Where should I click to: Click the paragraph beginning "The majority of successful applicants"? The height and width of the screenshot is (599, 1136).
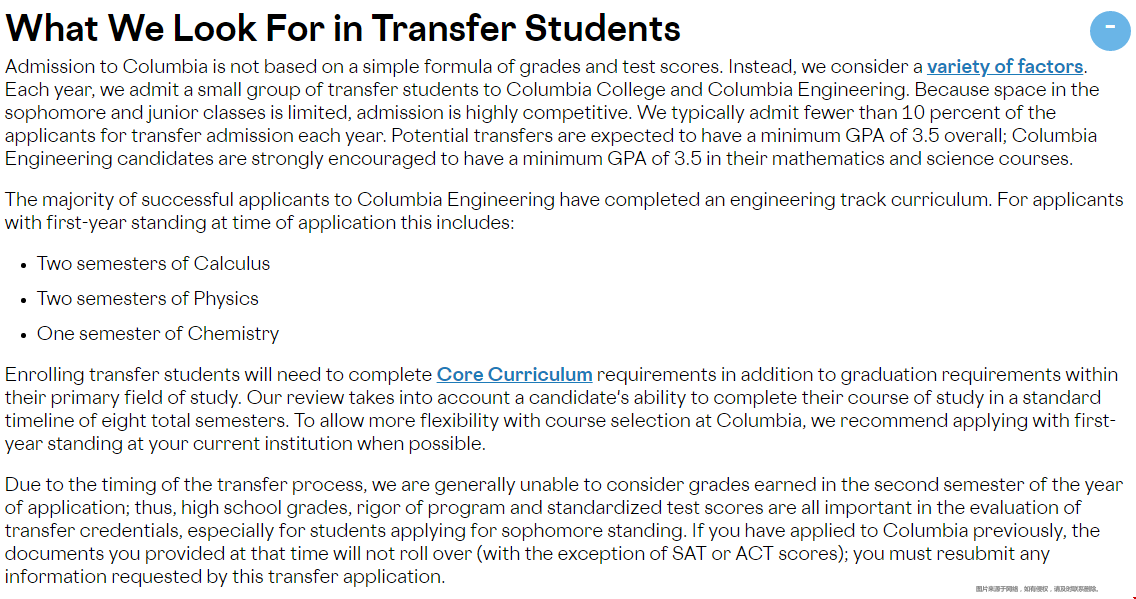point(564,211)
